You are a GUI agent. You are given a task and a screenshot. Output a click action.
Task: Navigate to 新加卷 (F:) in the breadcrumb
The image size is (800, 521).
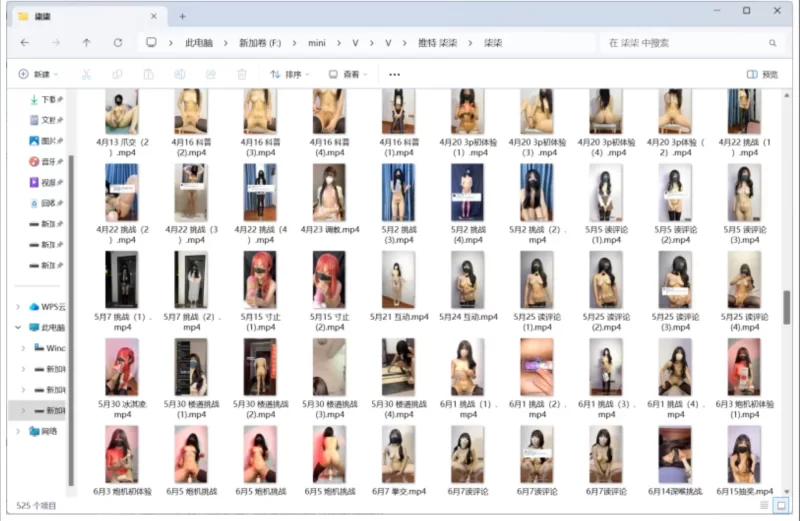click(260, 43)
